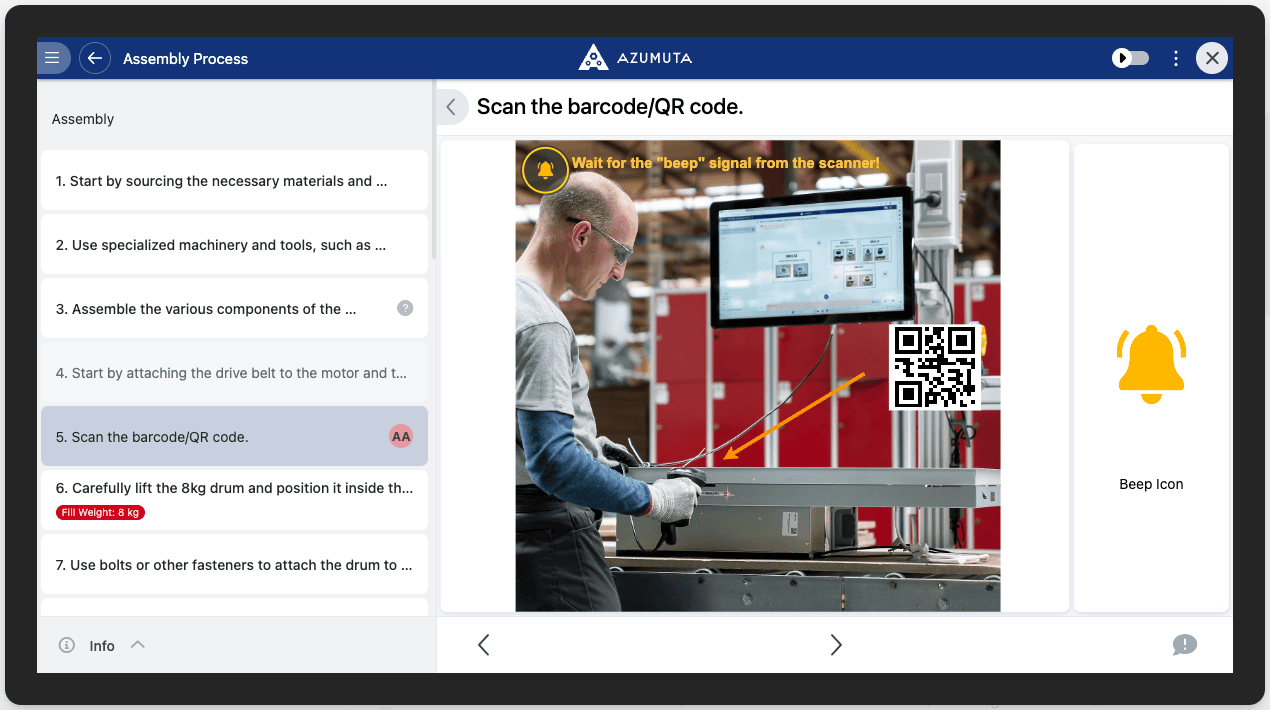
Task: Go to the next step arrow
Action: [x=836, y=645]
